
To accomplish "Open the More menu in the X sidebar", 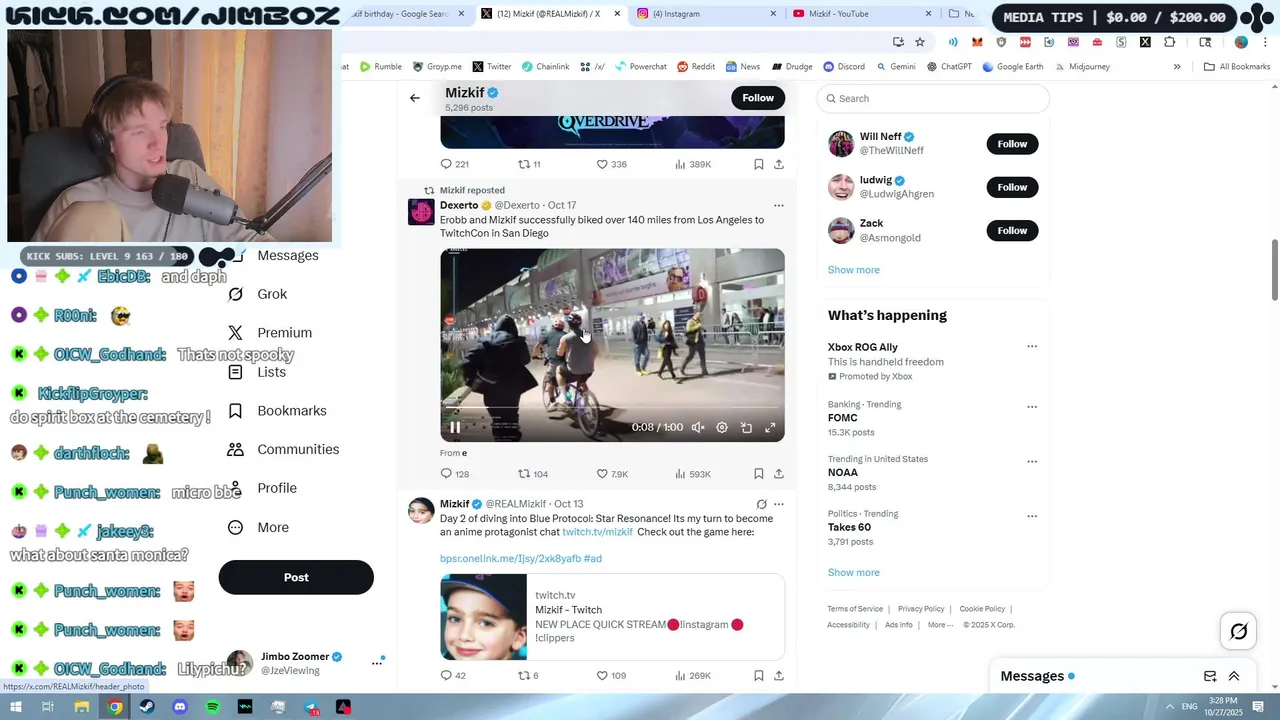I will pos(258,527).
